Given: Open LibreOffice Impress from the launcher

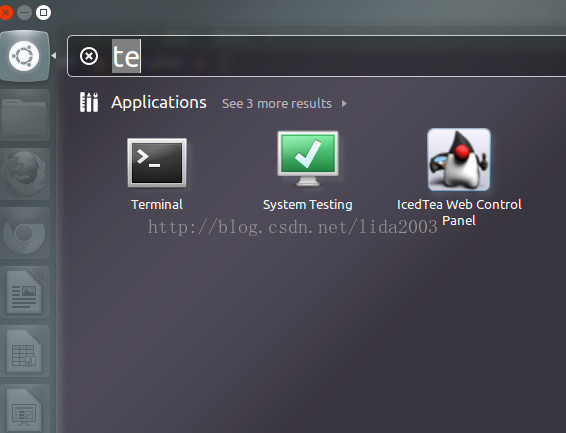Looking at the screenshot, I should [x=24, y=409].
